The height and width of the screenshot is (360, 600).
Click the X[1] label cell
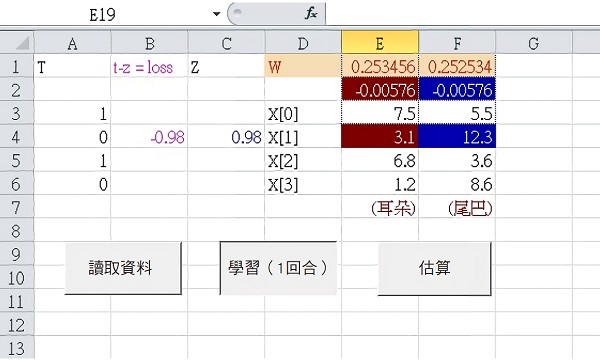pos(303,137)
